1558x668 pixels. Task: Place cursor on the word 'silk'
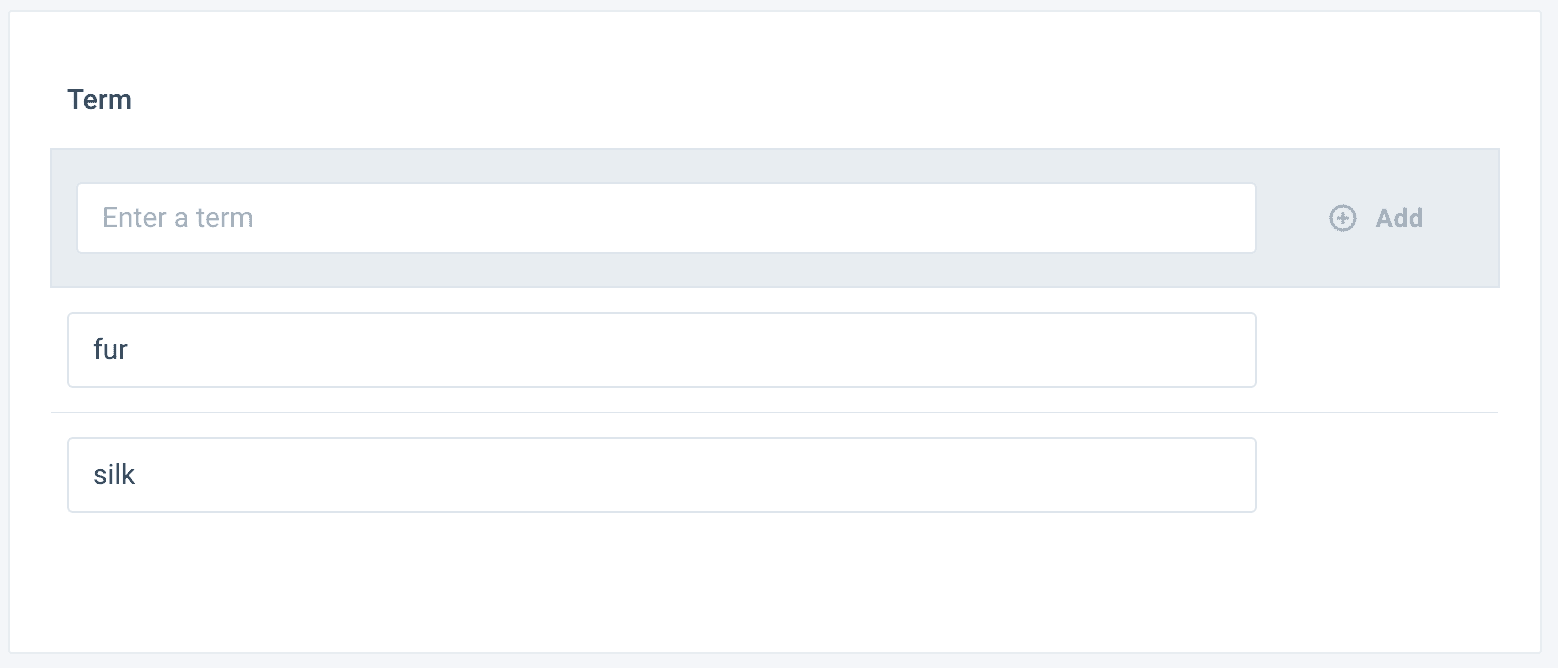[114, 475]
